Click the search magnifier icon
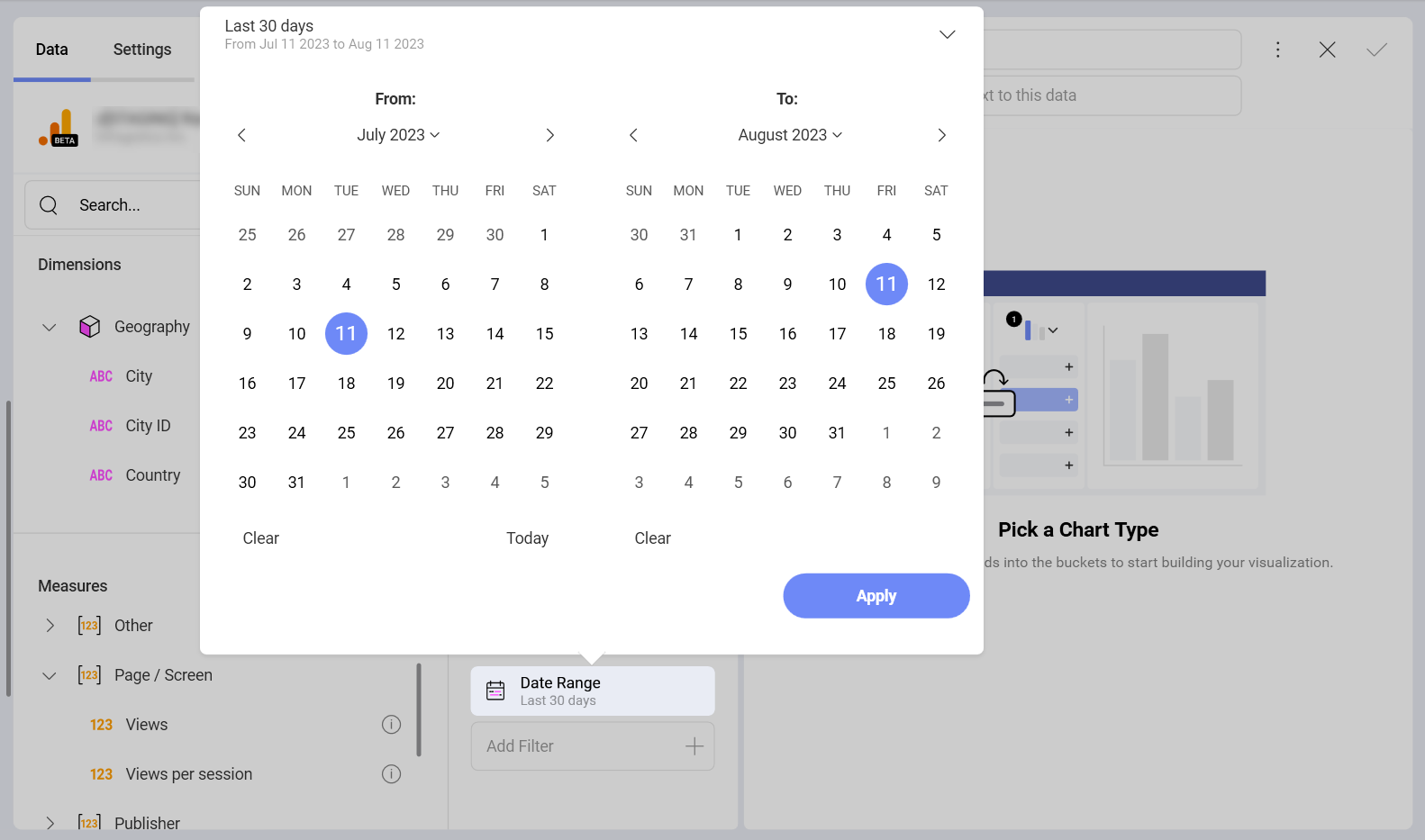The height and width of the screenshot is (840, 1425). (x=49, y=205)
